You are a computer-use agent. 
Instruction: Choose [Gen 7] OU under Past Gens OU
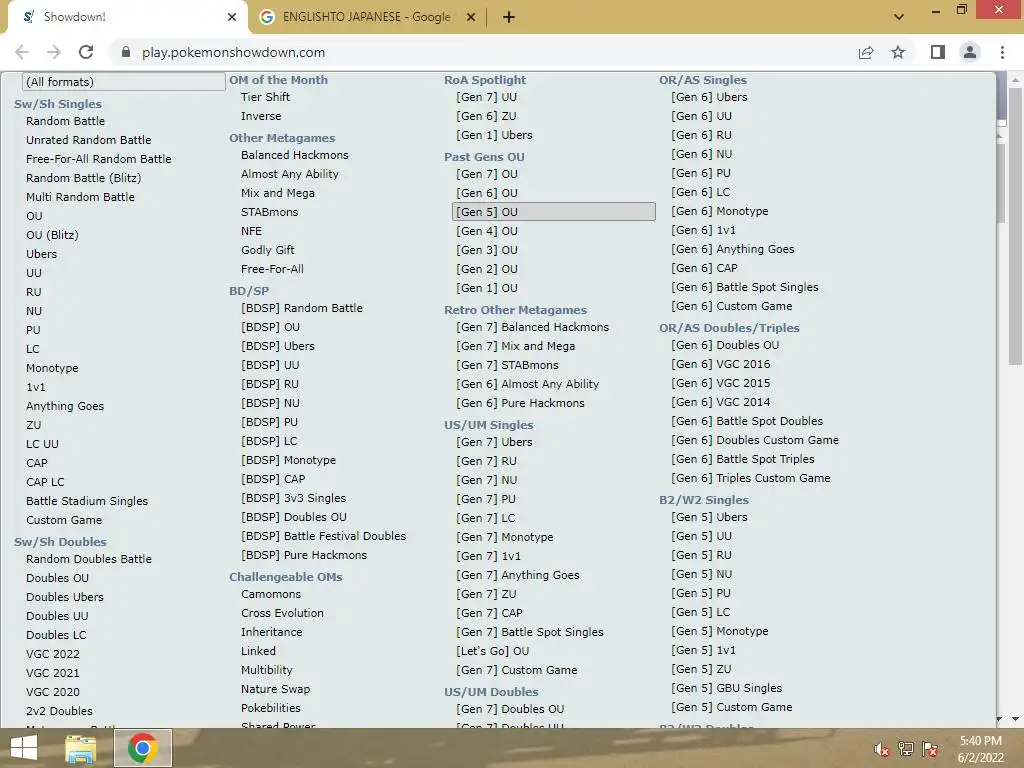coord(487,174)
